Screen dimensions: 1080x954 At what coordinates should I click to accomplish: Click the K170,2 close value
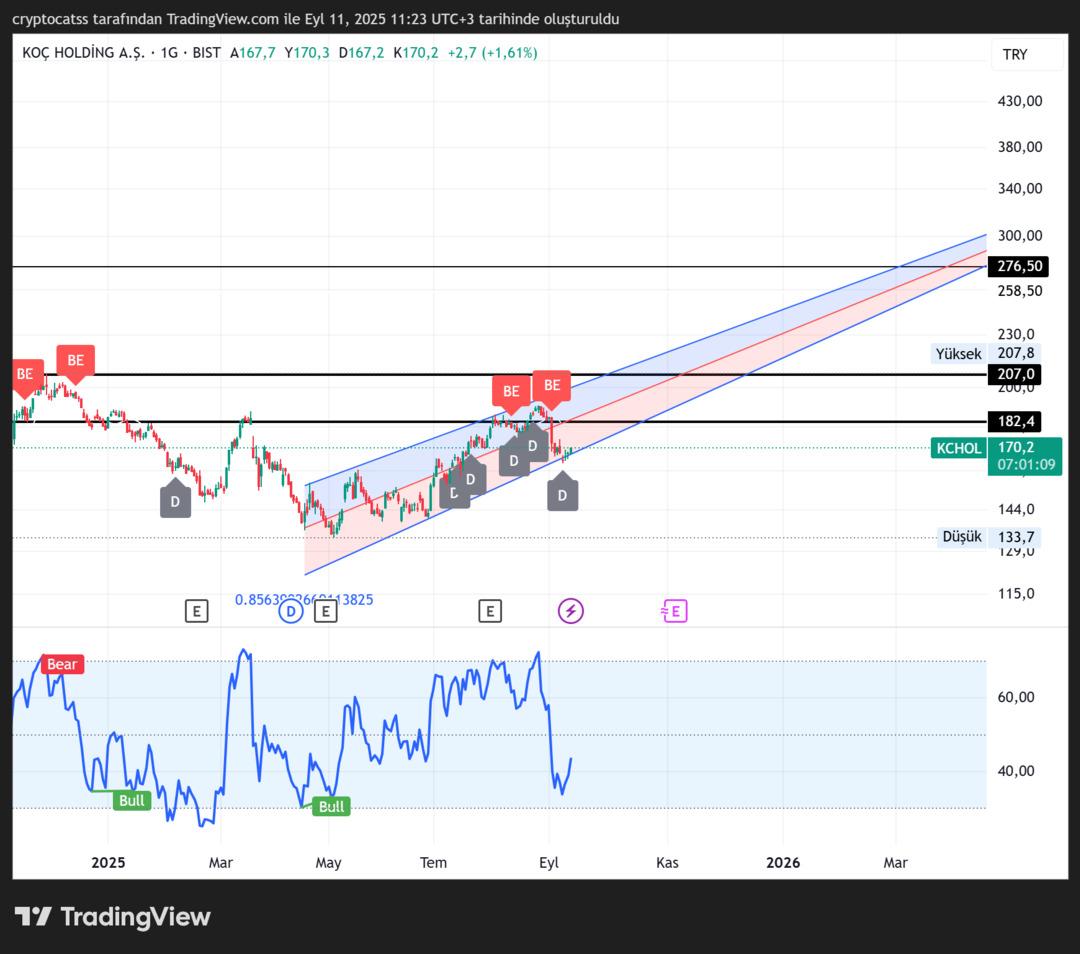click(416, 53)
